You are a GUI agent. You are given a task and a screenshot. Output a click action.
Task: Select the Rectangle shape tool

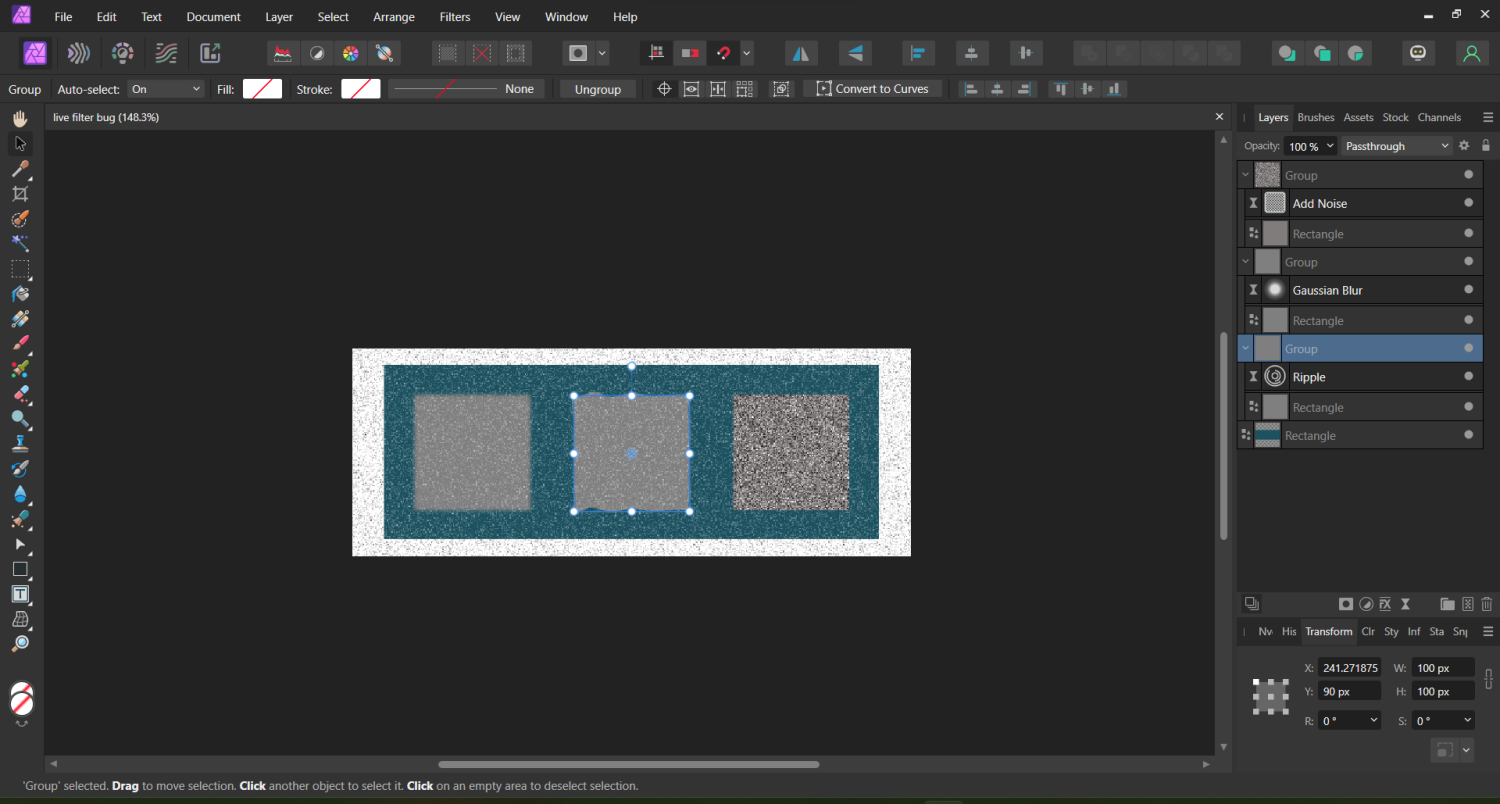pos(20,569)
